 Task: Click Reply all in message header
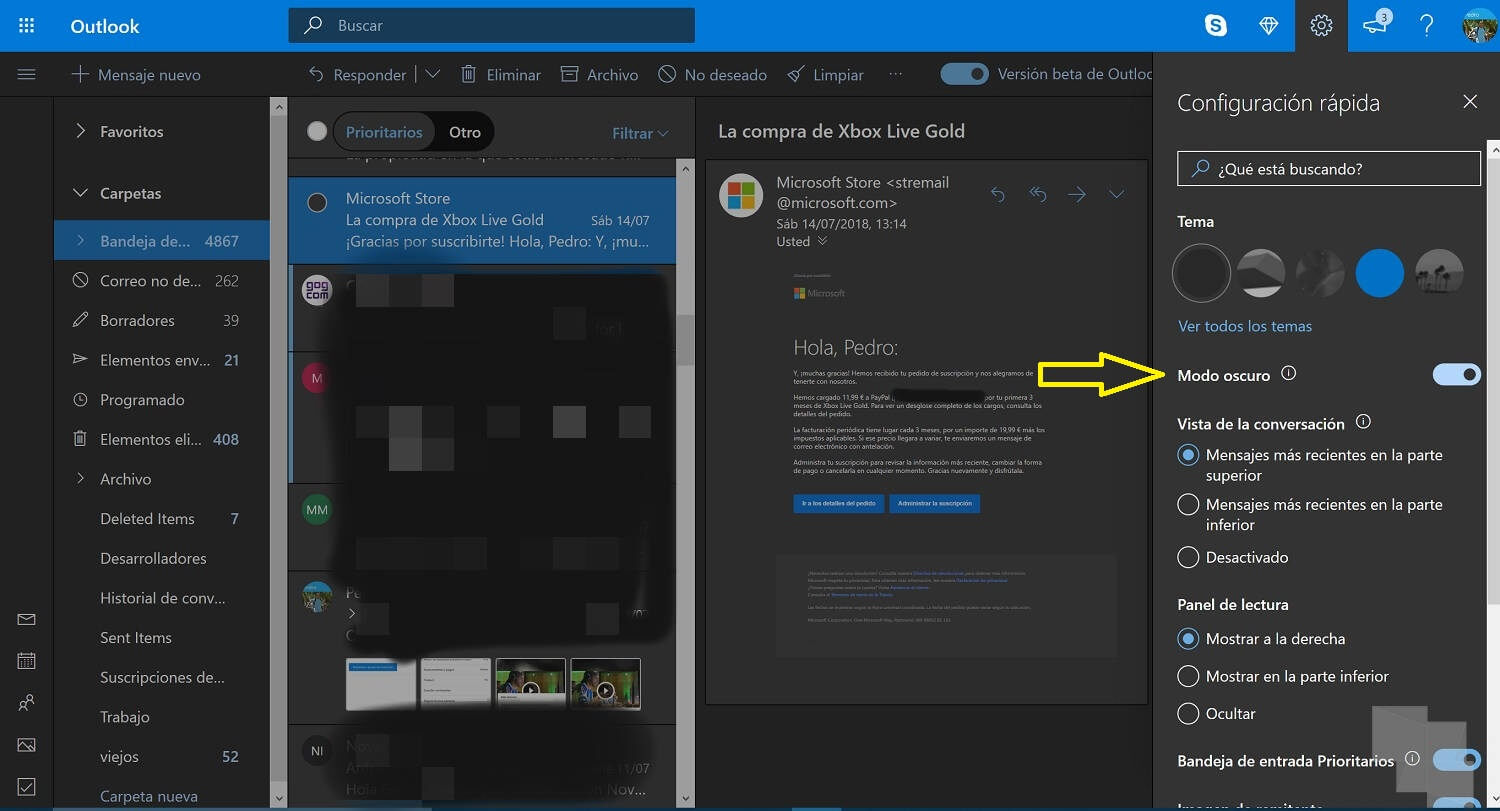click(x=1038, y=195)
